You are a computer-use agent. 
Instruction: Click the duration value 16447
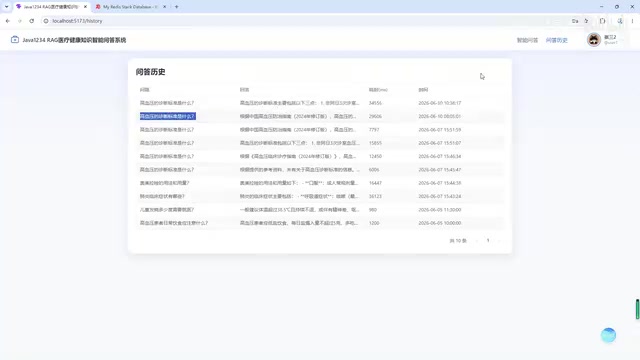click(x=375, y=183)
